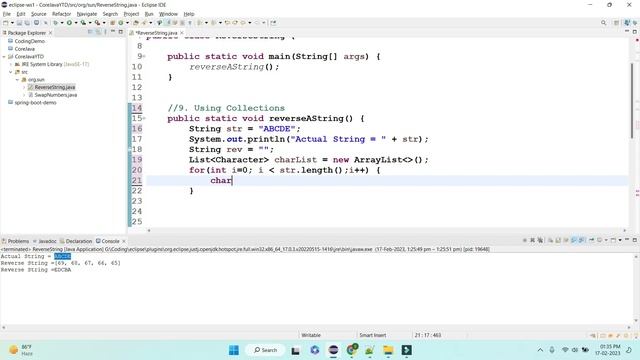The image size is (640, 360).
Task: Collapse the src folder
Action: click(x=11, y=72)
